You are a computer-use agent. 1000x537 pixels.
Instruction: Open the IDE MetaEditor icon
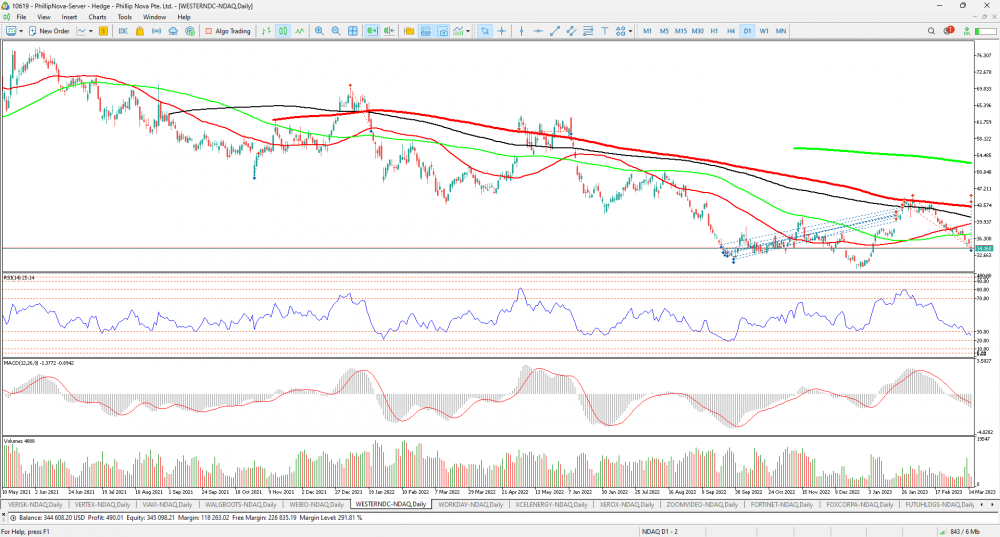coord(123,31)
